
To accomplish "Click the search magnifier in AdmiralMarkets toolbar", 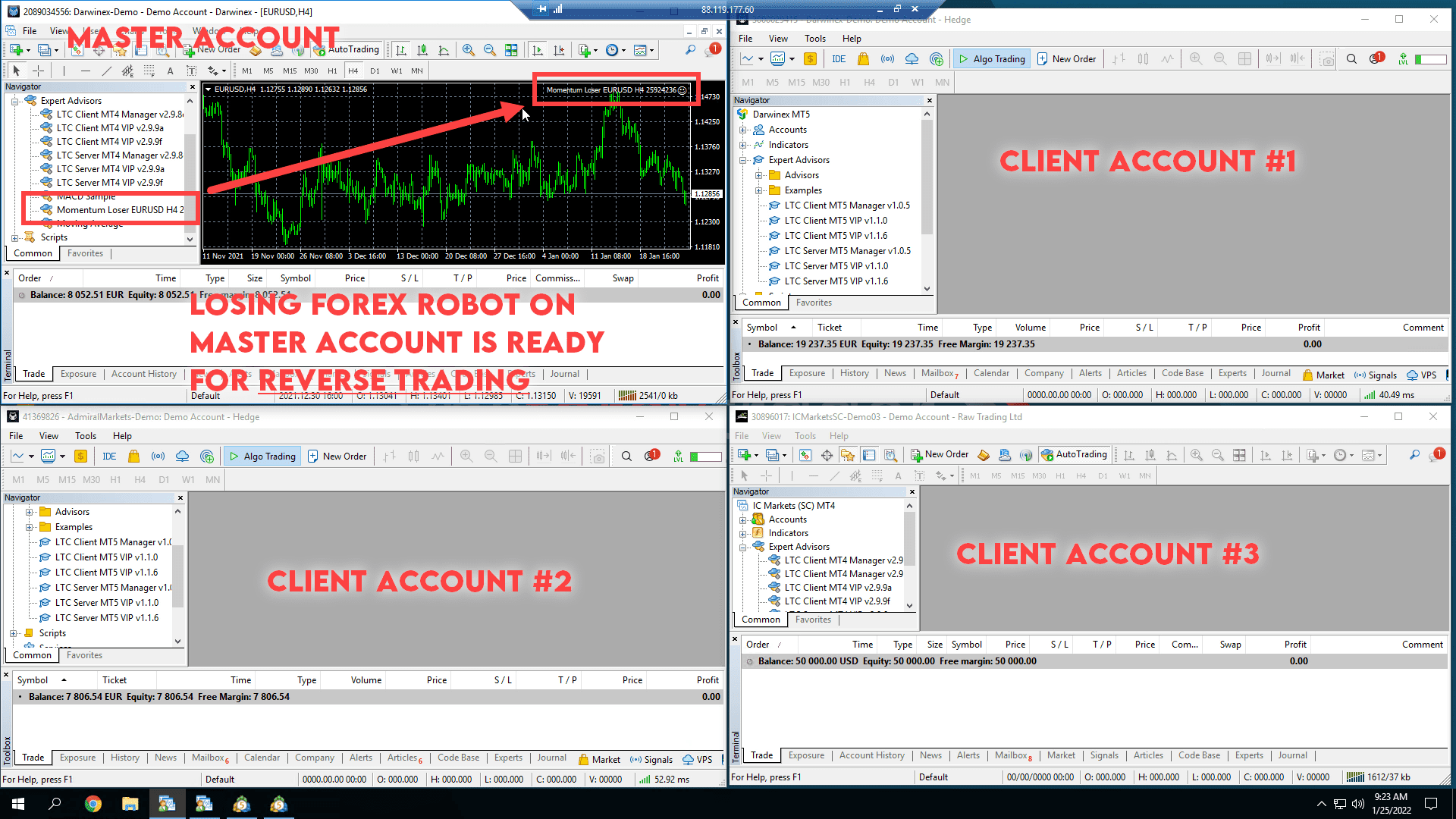I will pyautogui.click(x=626, y=457).
